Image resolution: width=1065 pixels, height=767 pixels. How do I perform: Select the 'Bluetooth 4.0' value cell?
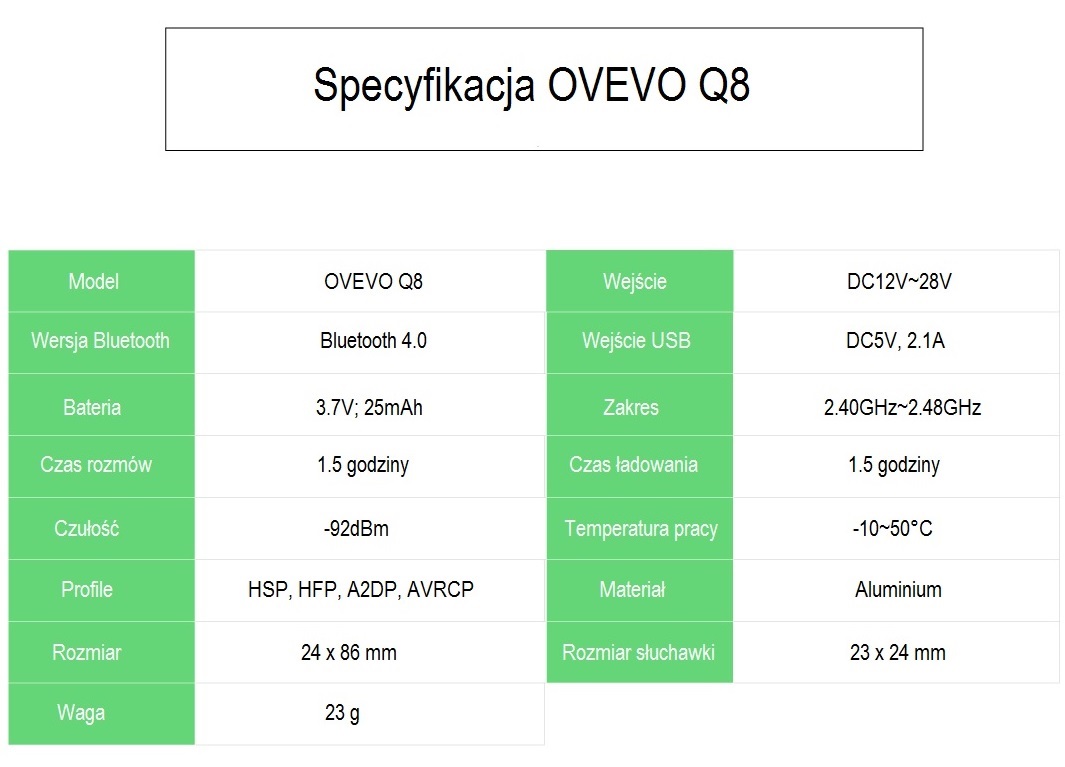372,341
